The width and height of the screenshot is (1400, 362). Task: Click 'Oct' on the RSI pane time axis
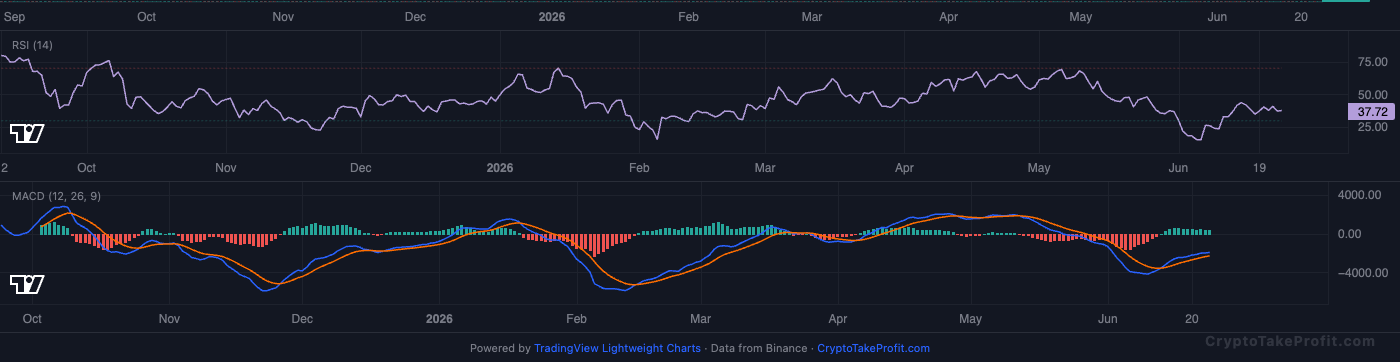(87, 168)
